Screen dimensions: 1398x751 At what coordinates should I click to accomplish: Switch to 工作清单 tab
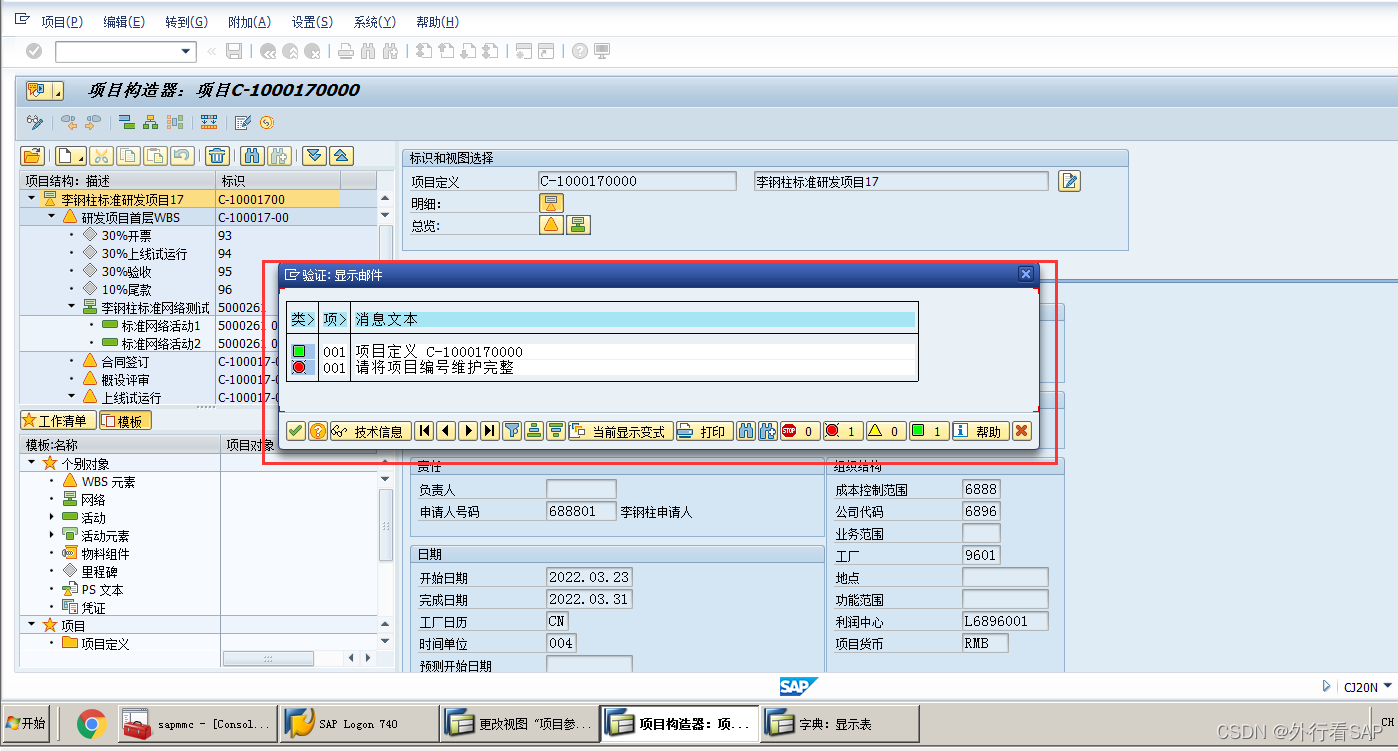click(58, 421)
